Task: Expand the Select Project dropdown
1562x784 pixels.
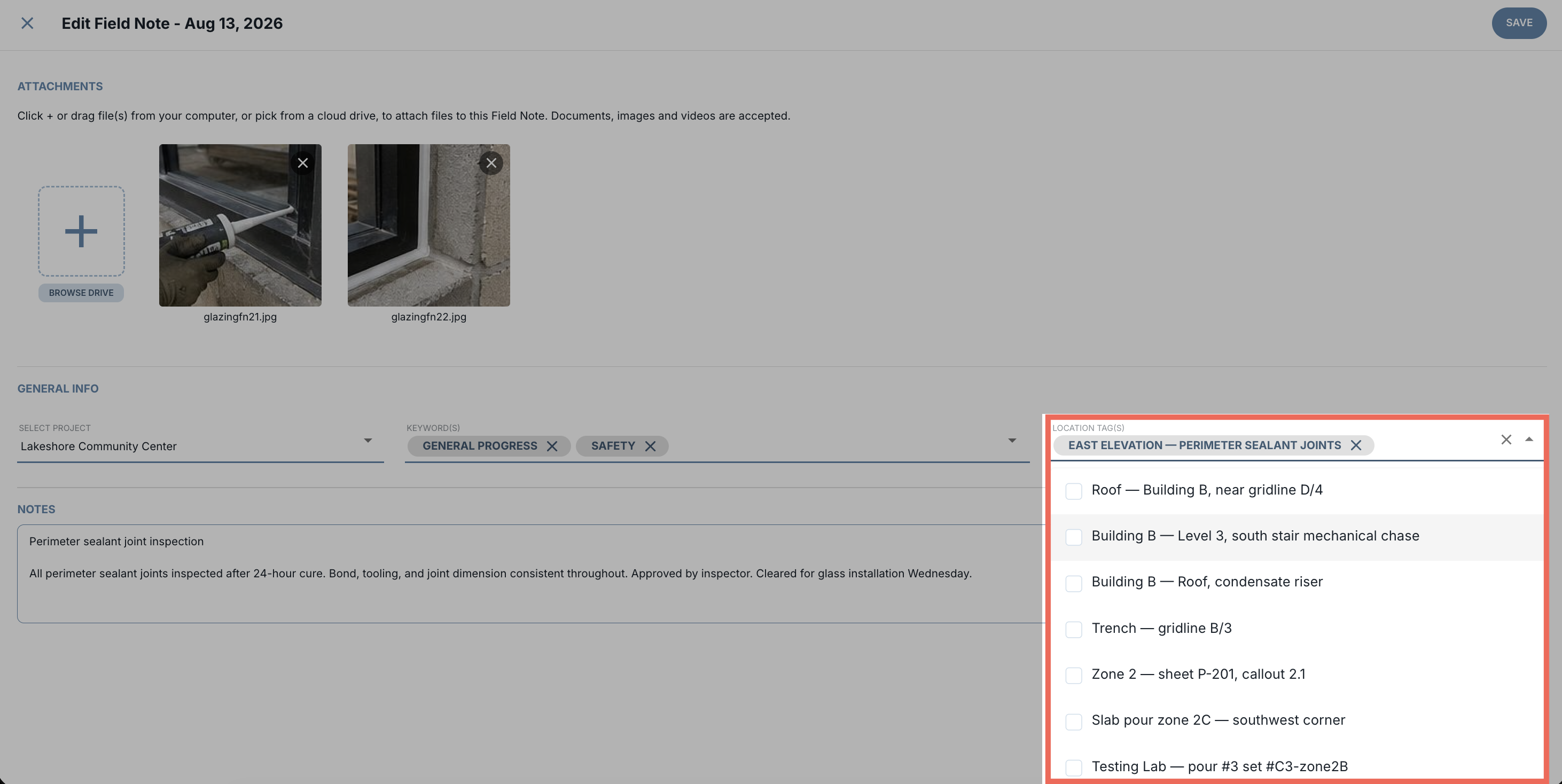Action: point(368,440)
